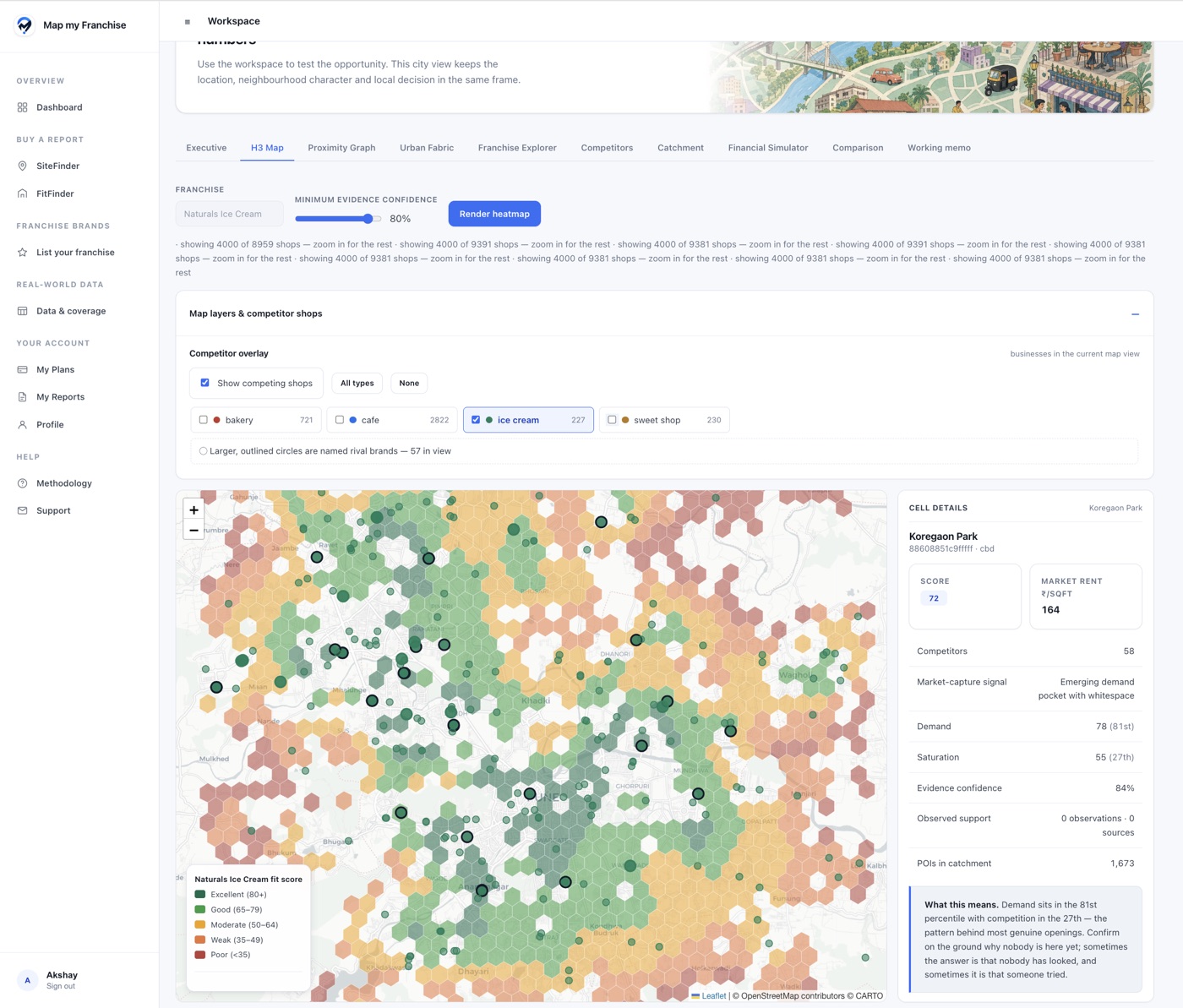
Task: Click the My Plans card icon
Action: [23, 369]
